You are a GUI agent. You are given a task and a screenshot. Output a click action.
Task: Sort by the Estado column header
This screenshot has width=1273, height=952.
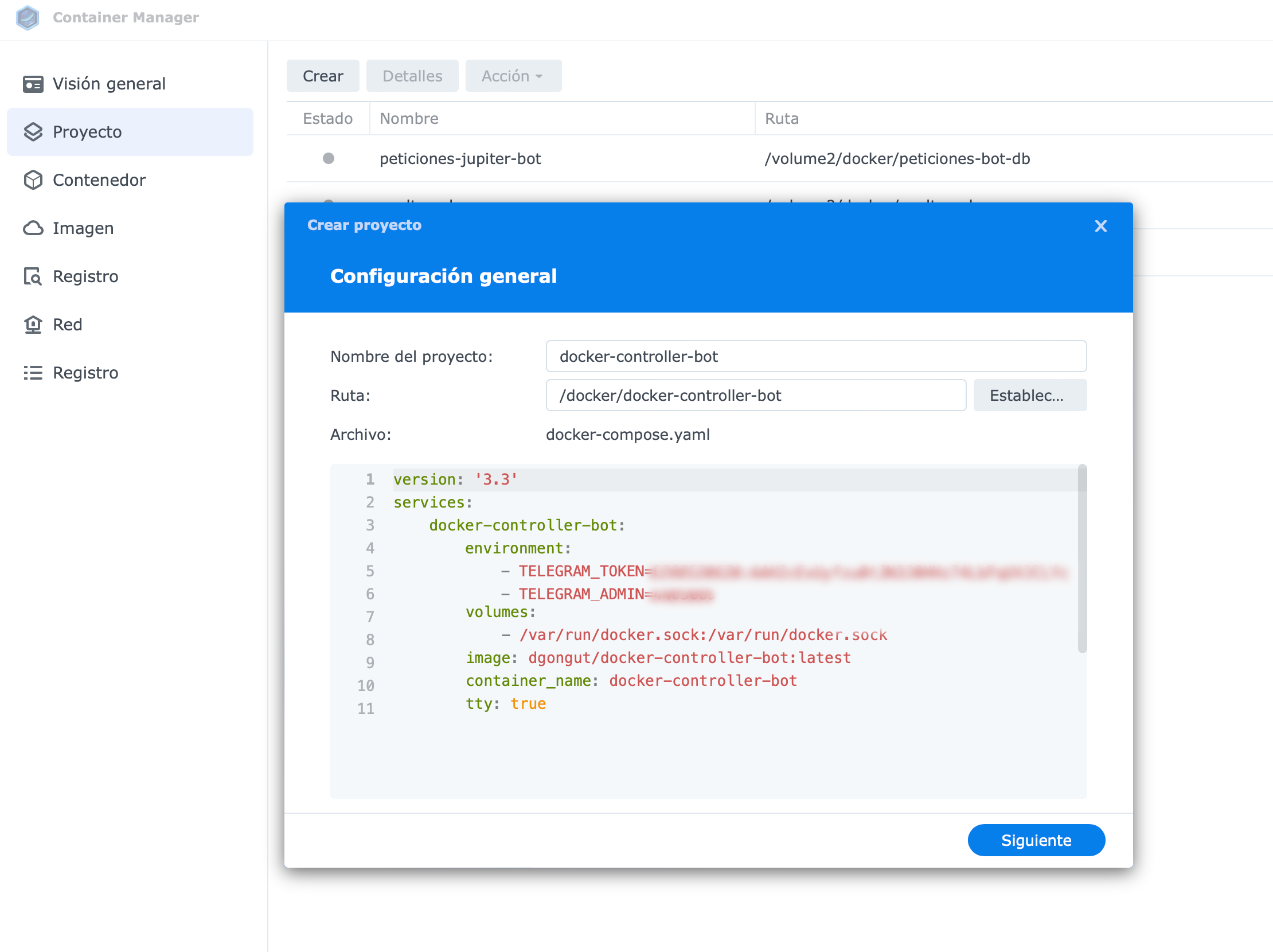coord(327,119)
